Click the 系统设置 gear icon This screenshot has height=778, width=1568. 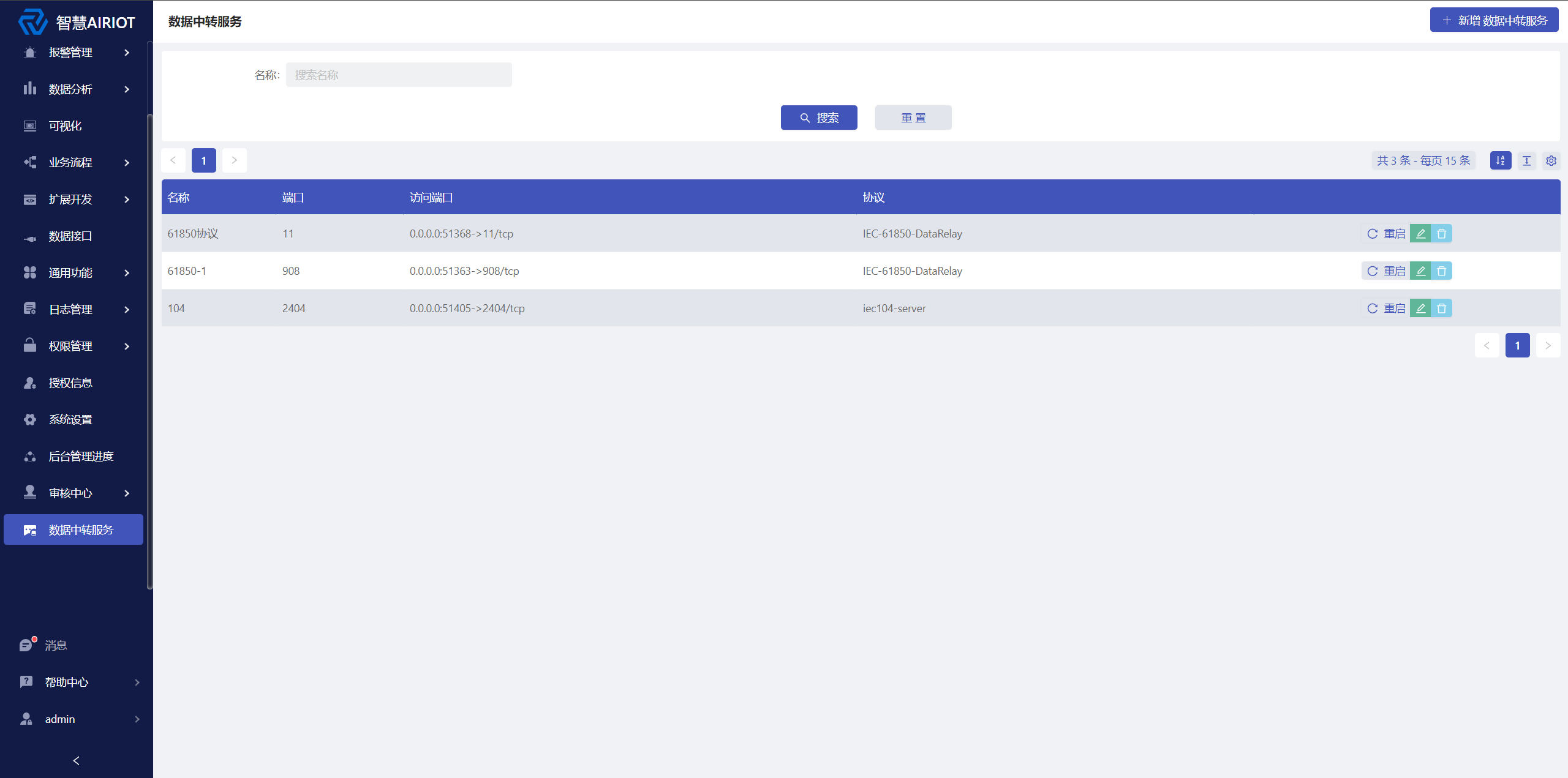pos(29,419)
